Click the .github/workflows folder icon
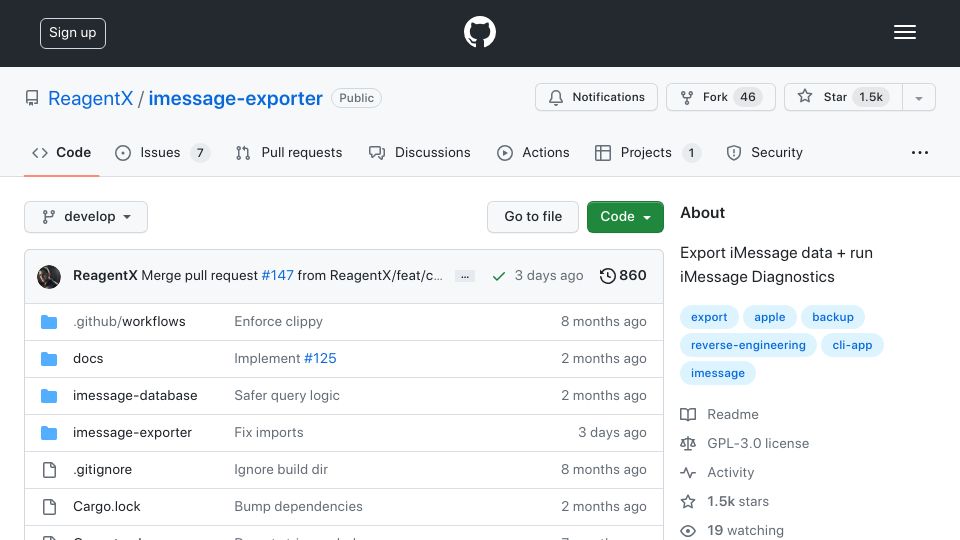This screenshot has width=960, height=540. 49,321
